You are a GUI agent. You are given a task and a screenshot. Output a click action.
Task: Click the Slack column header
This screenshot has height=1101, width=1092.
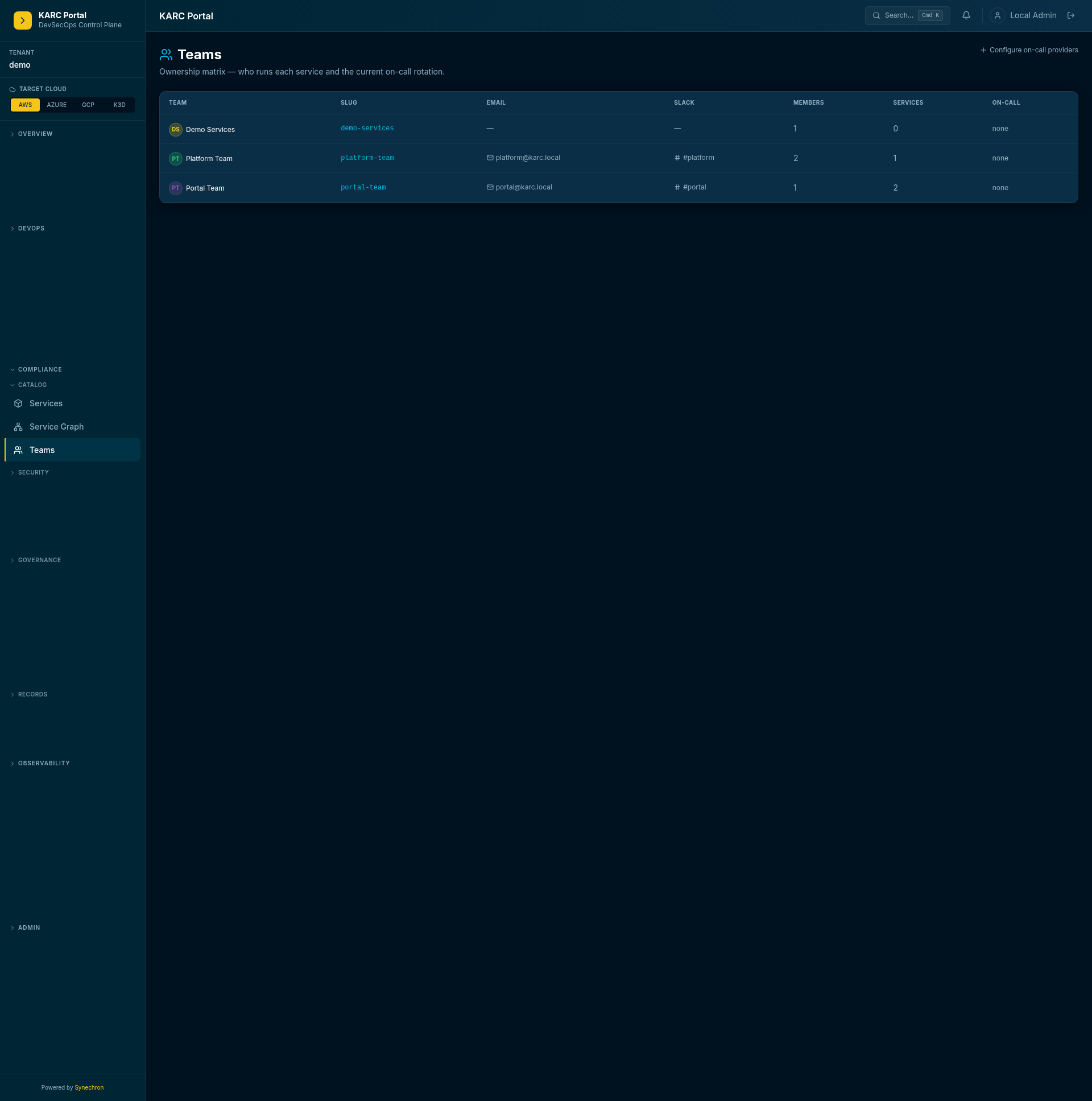[x=684, y=102]
